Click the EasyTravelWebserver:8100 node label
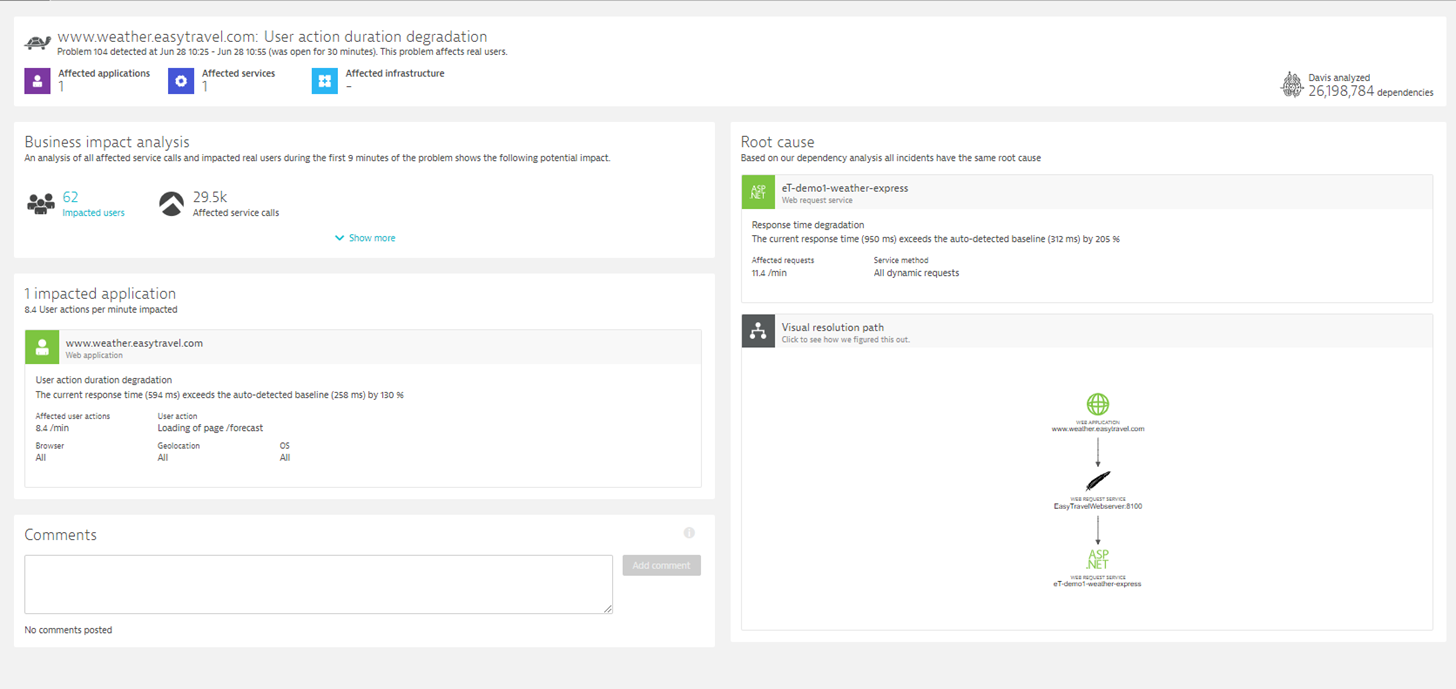 (1098, 506)
